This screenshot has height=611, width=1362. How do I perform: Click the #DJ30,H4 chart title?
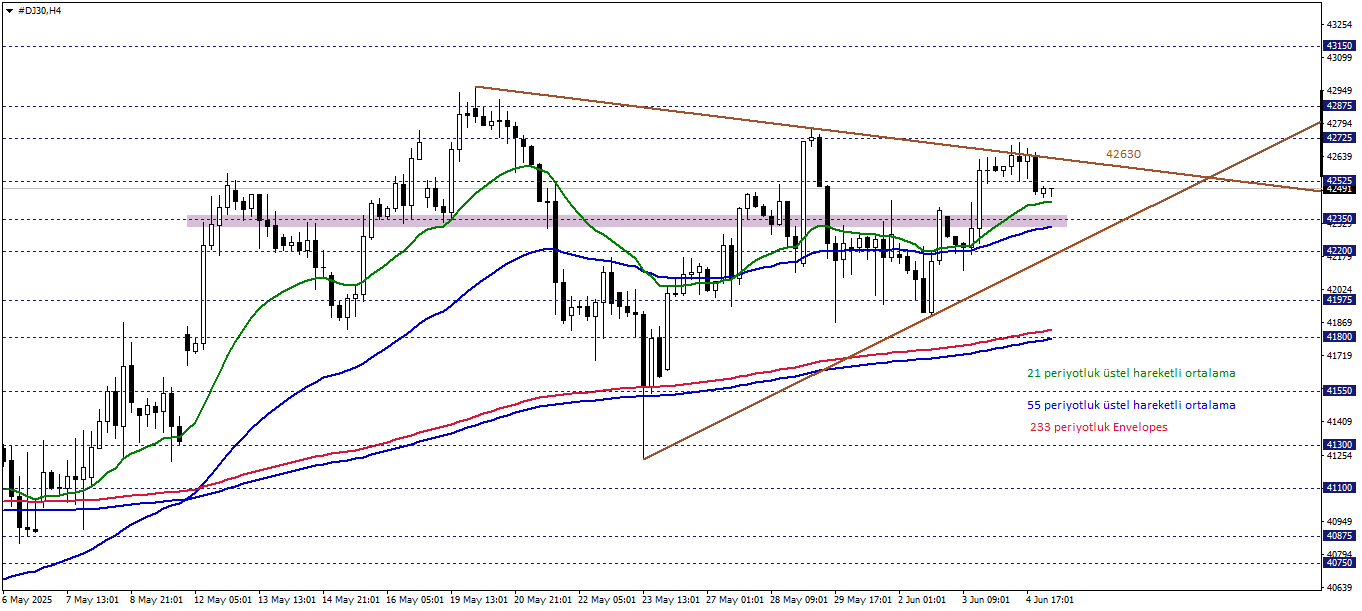[x=40, y=10]
